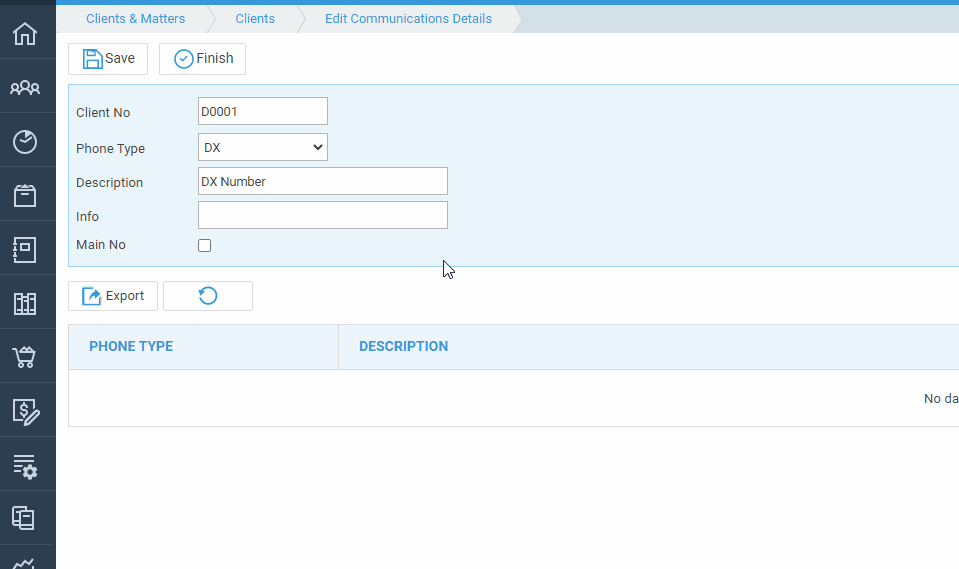Open the billing dollar-sign pencil icon
The height and width of the screenshot is (569, 959).
[26, 412]
